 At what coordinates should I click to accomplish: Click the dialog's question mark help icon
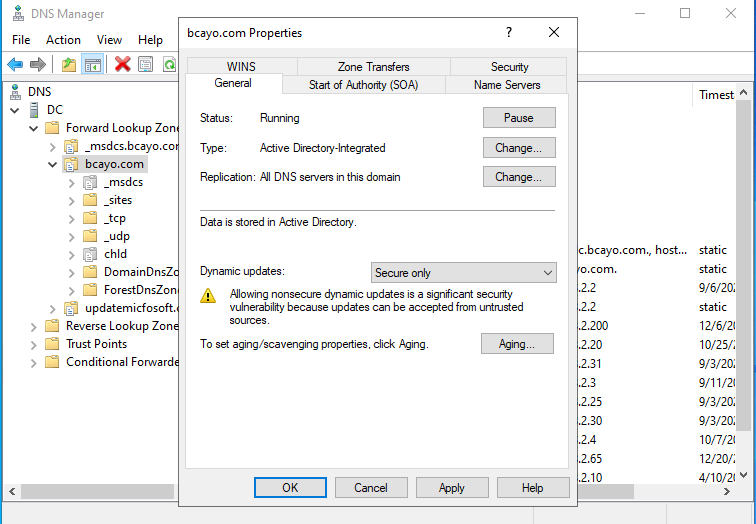pyautogui.click(x=509, y=33)
